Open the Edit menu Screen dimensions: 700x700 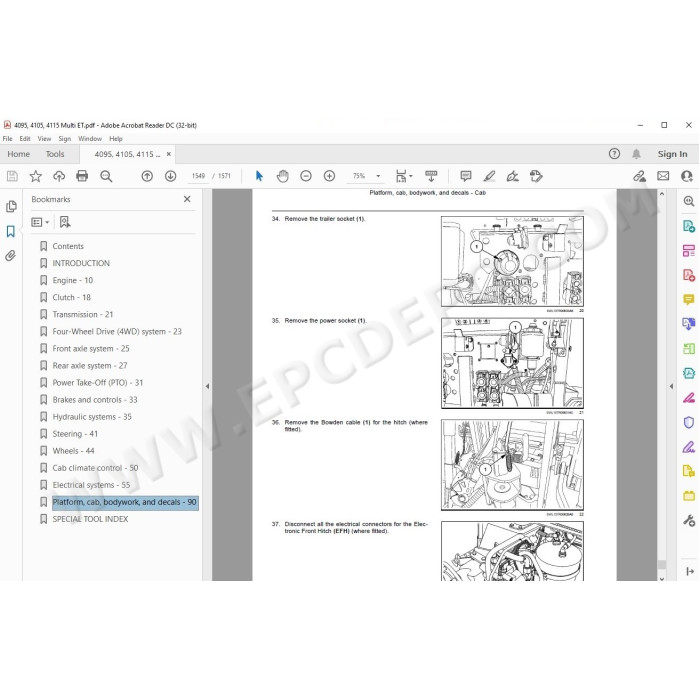pos(25,139)
